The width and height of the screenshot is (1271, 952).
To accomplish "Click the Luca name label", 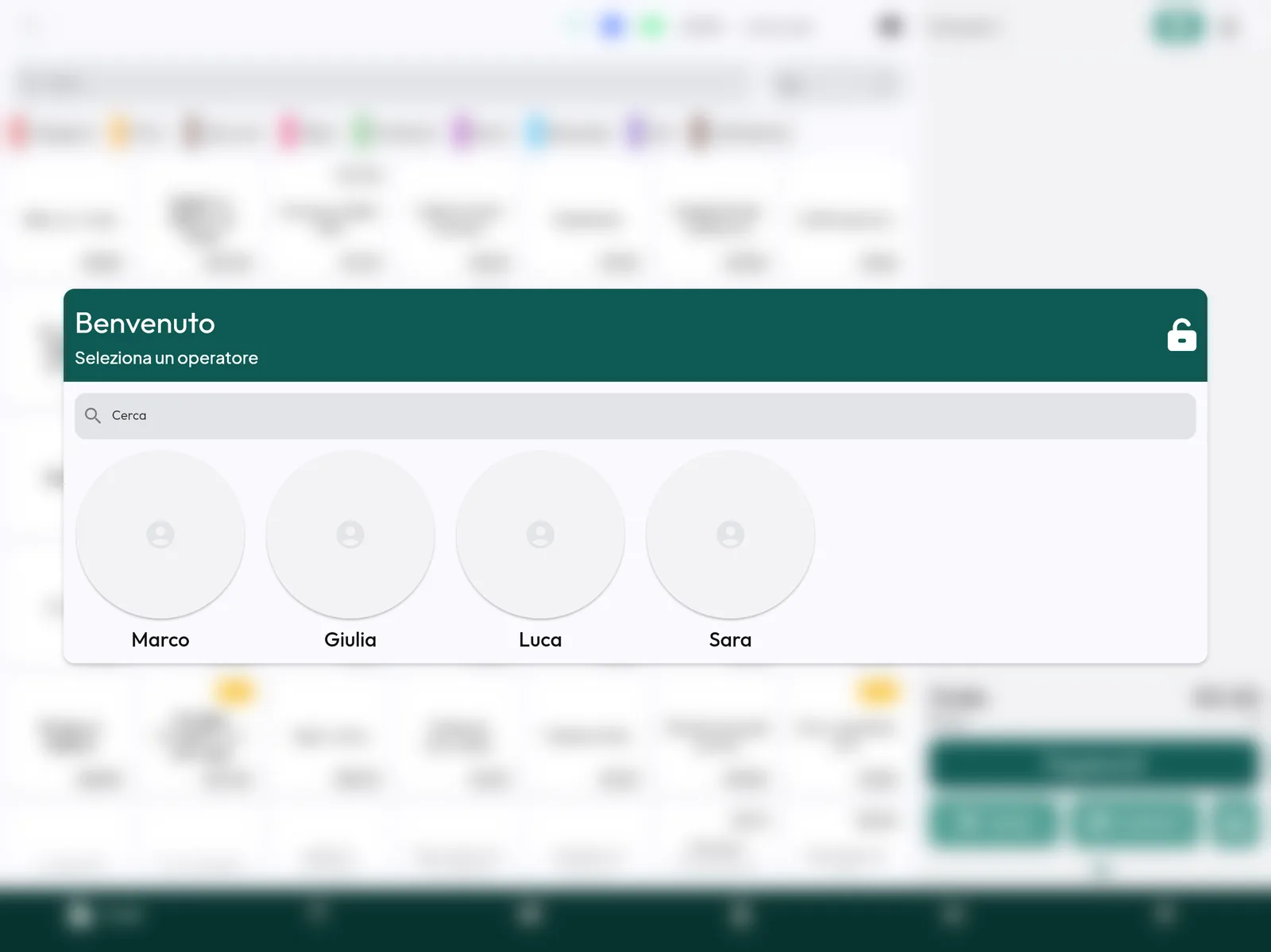I will tap(540, 640).
